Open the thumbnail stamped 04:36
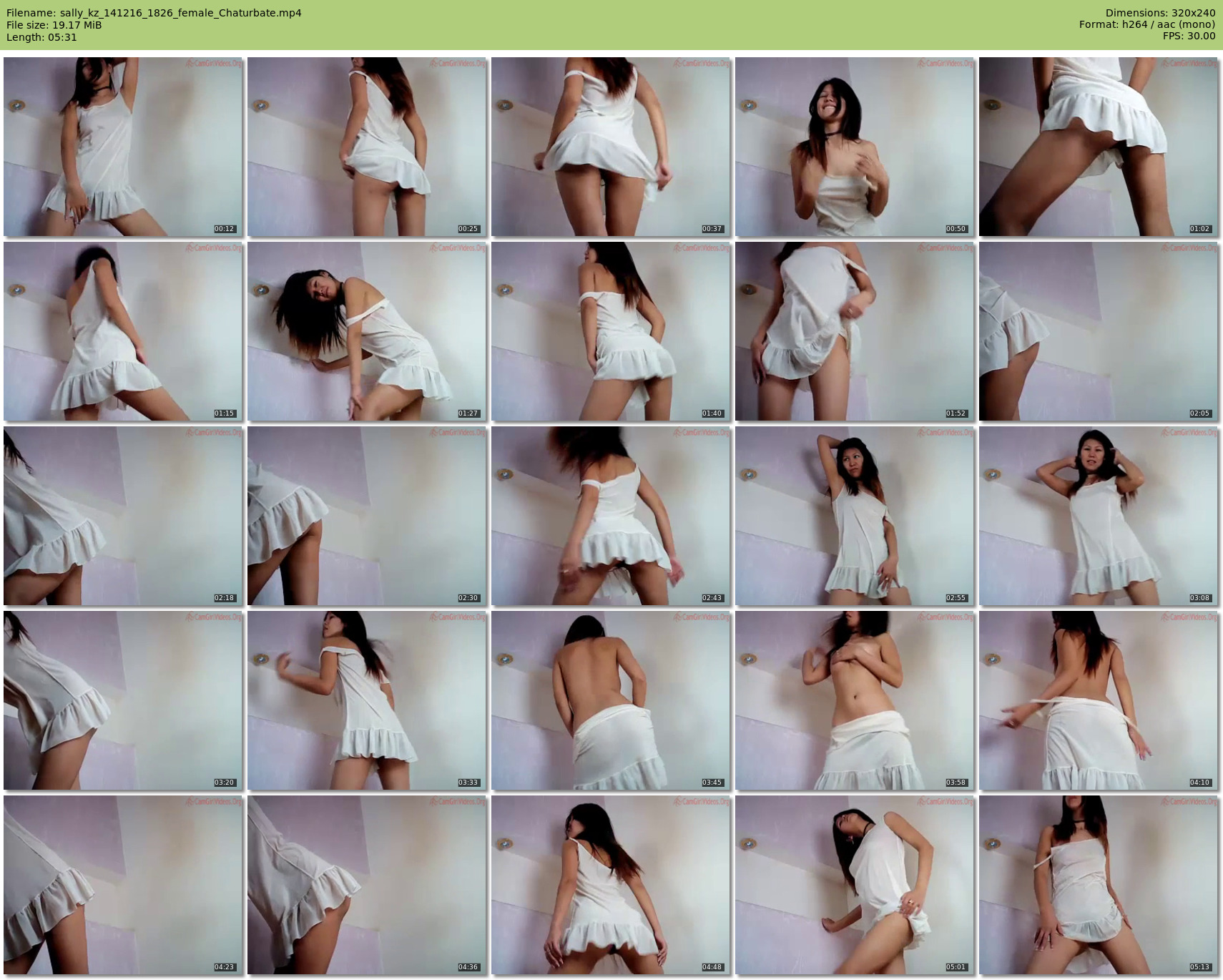 [x=367, y=885]
